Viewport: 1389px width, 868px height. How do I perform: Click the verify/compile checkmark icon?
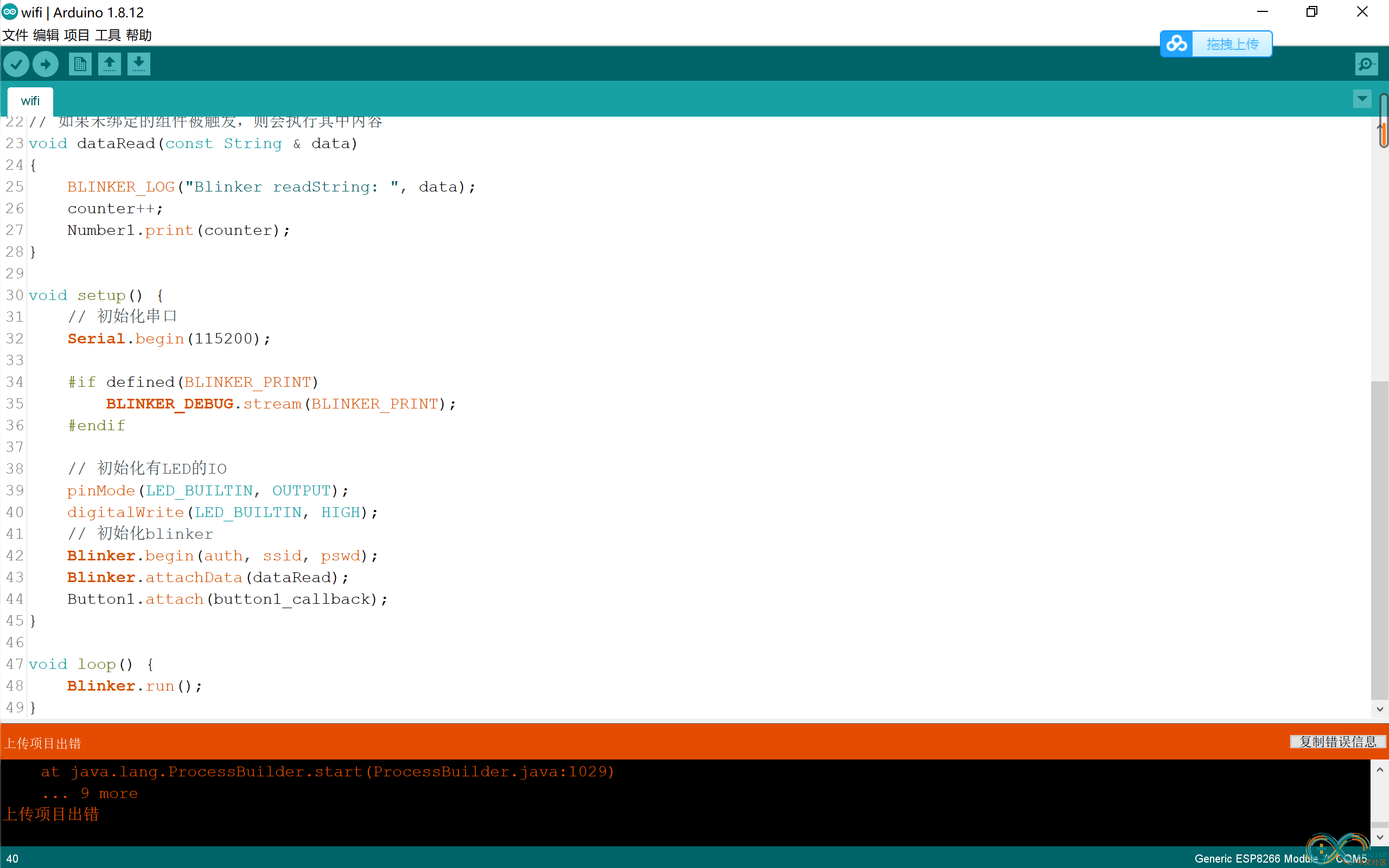[x=17, y=63]
